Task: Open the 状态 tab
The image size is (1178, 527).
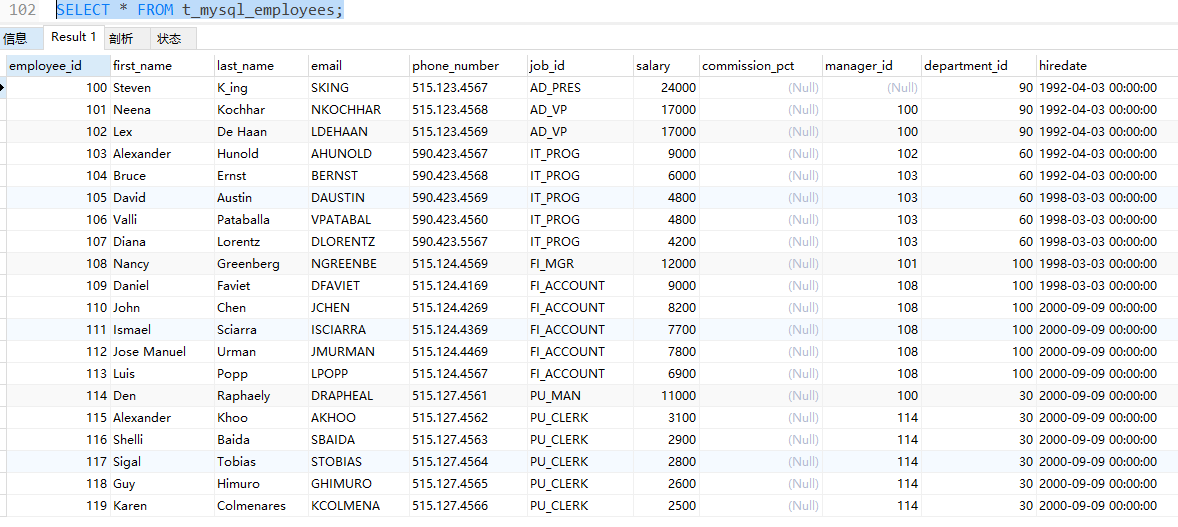Action: click(169, 38)
